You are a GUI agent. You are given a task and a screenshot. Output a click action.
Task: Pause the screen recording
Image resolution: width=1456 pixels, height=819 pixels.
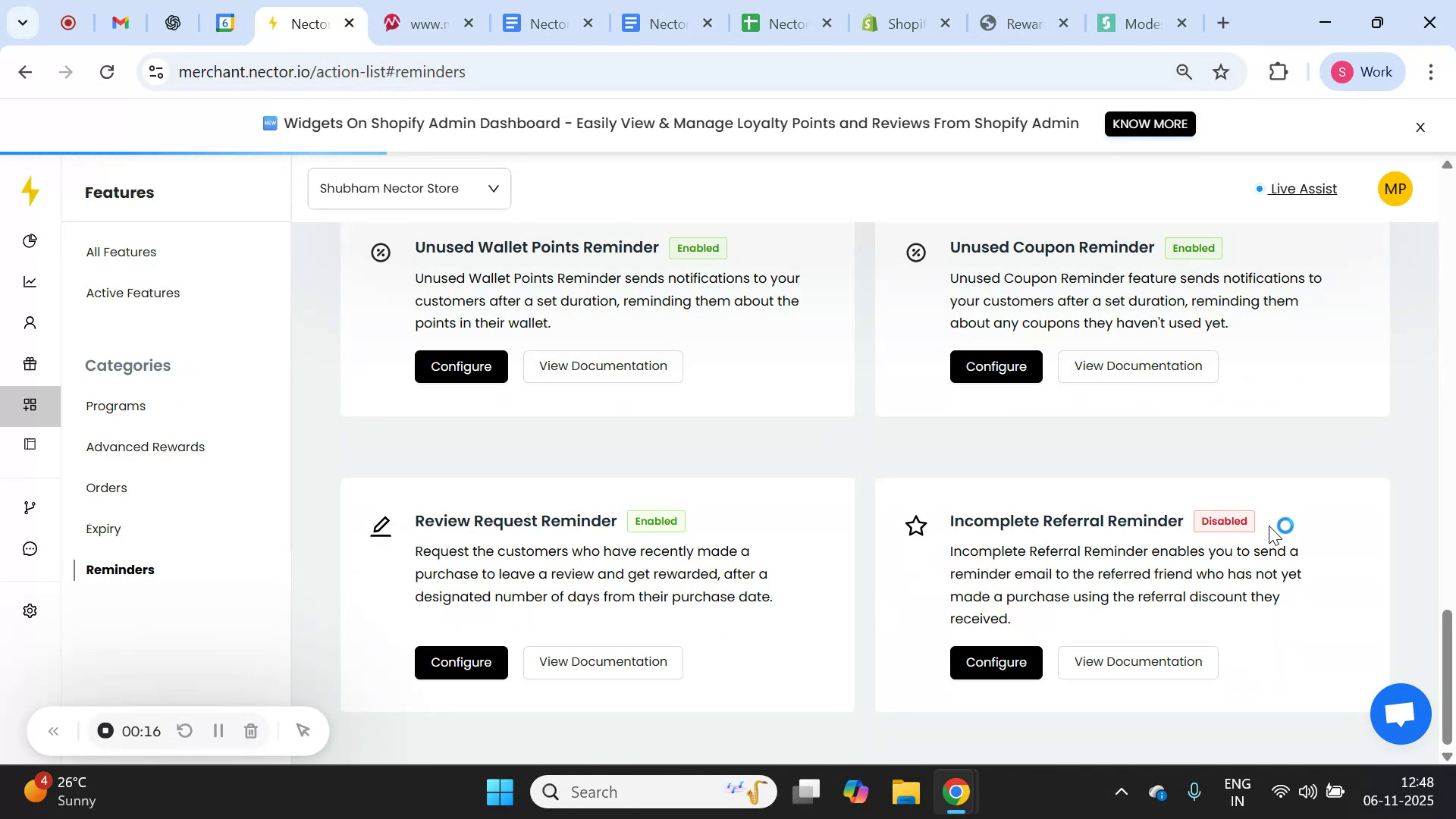218,730
